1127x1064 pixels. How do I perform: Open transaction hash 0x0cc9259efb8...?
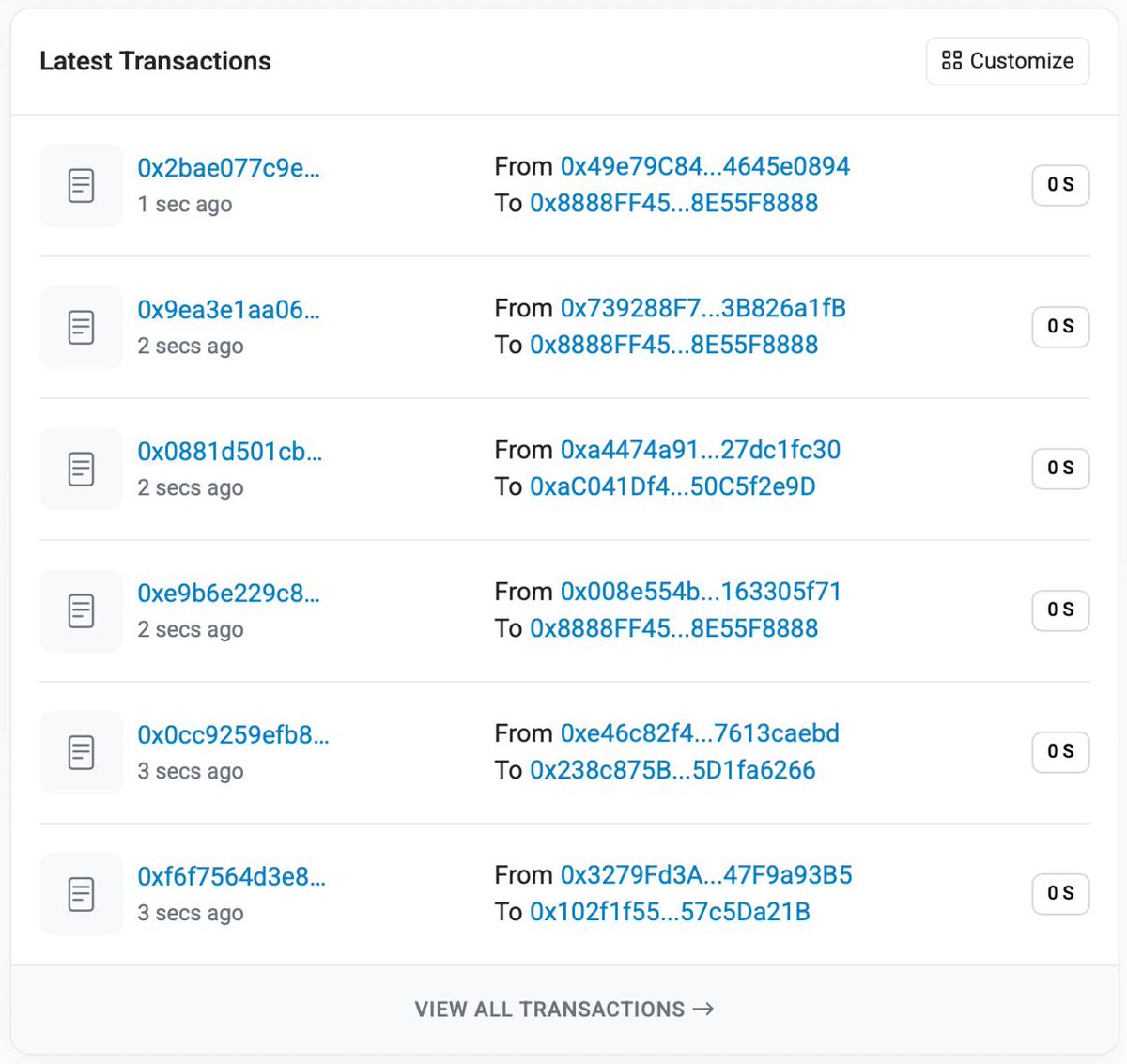pyautogui.click(x=233, y=735)
